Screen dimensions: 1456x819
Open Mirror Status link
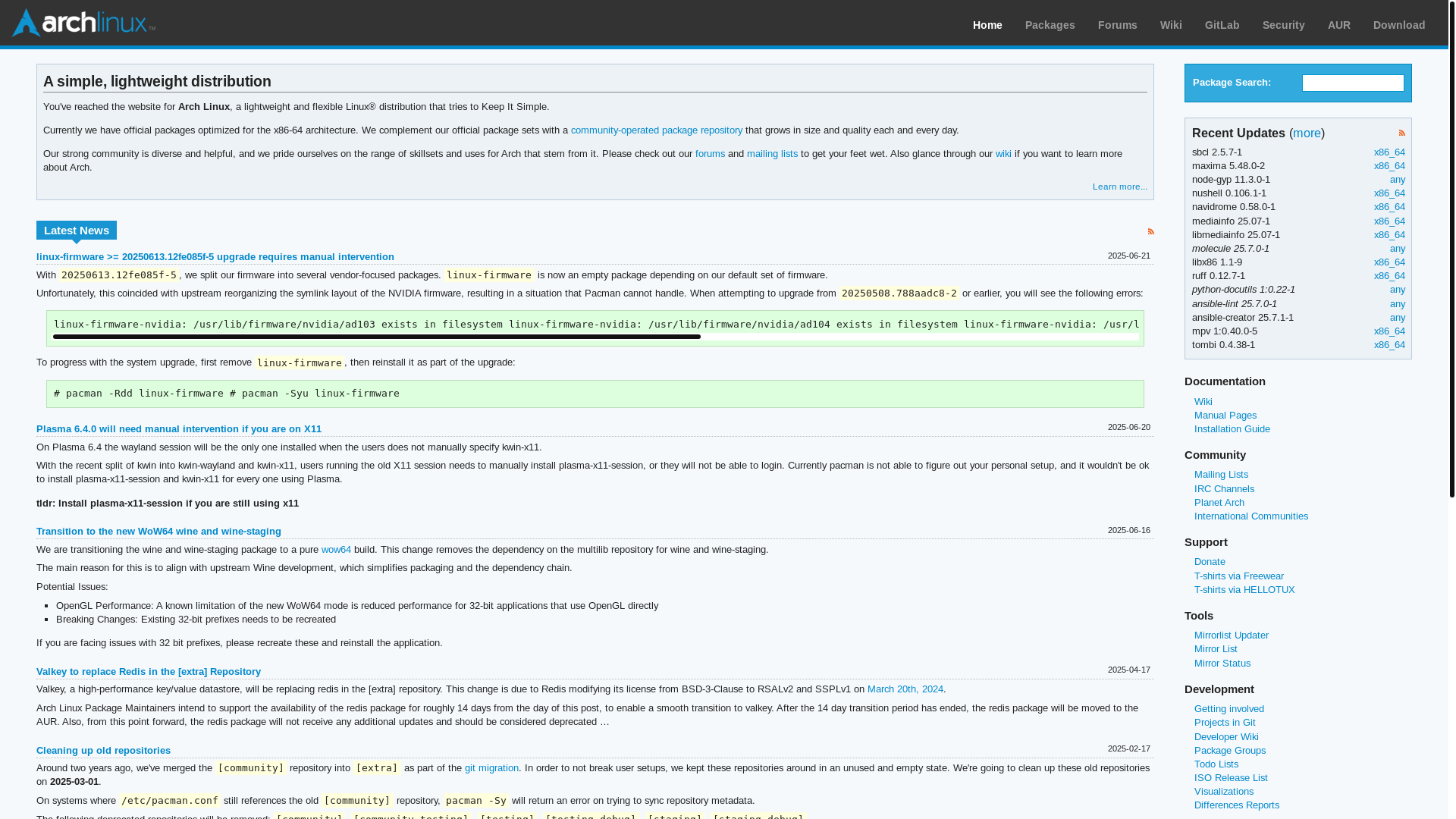[x=1222, y=664]
